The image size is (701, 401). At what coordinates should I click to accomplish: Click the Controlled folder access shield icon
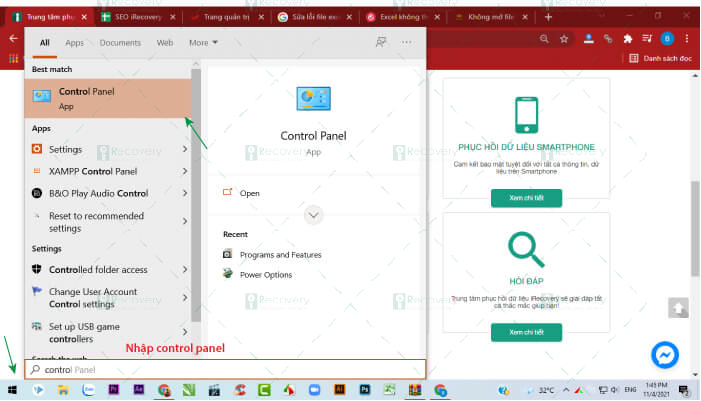coord(37,269)
